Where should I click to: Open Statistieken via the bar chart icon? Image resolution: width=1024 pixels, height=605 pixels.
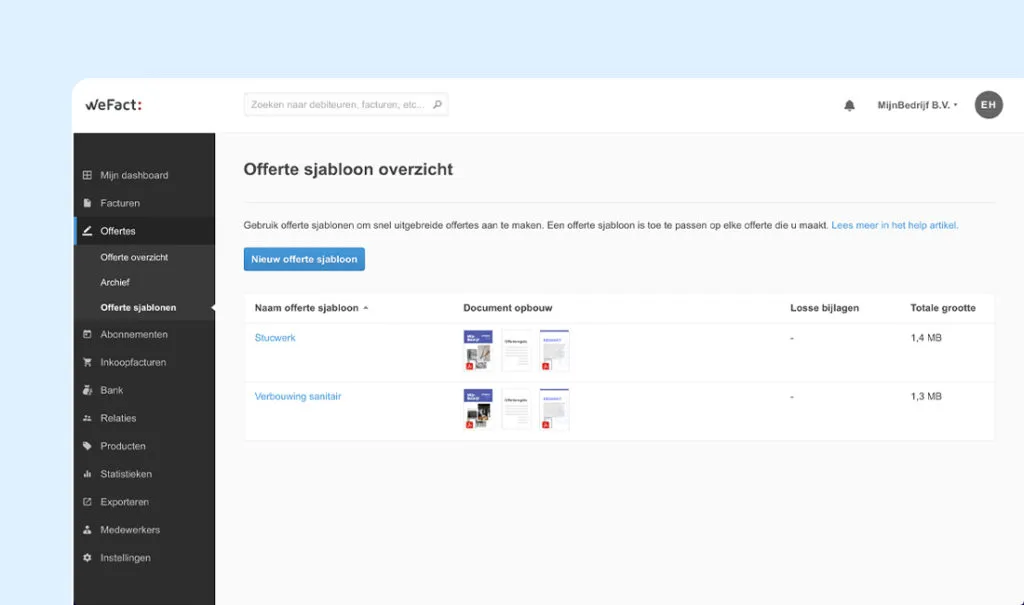click(88, 474)
